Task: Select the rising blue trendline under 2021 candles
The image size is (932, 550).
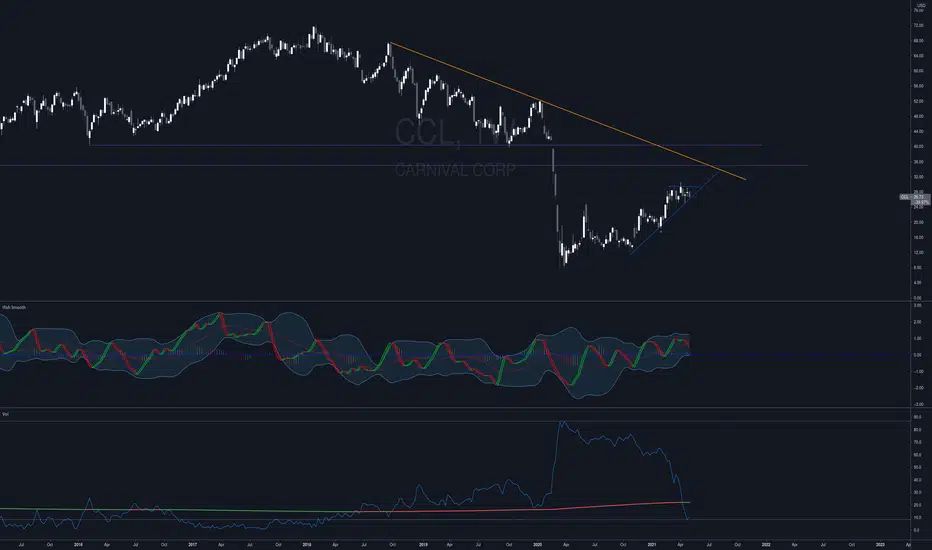Action: coord(673,213)
